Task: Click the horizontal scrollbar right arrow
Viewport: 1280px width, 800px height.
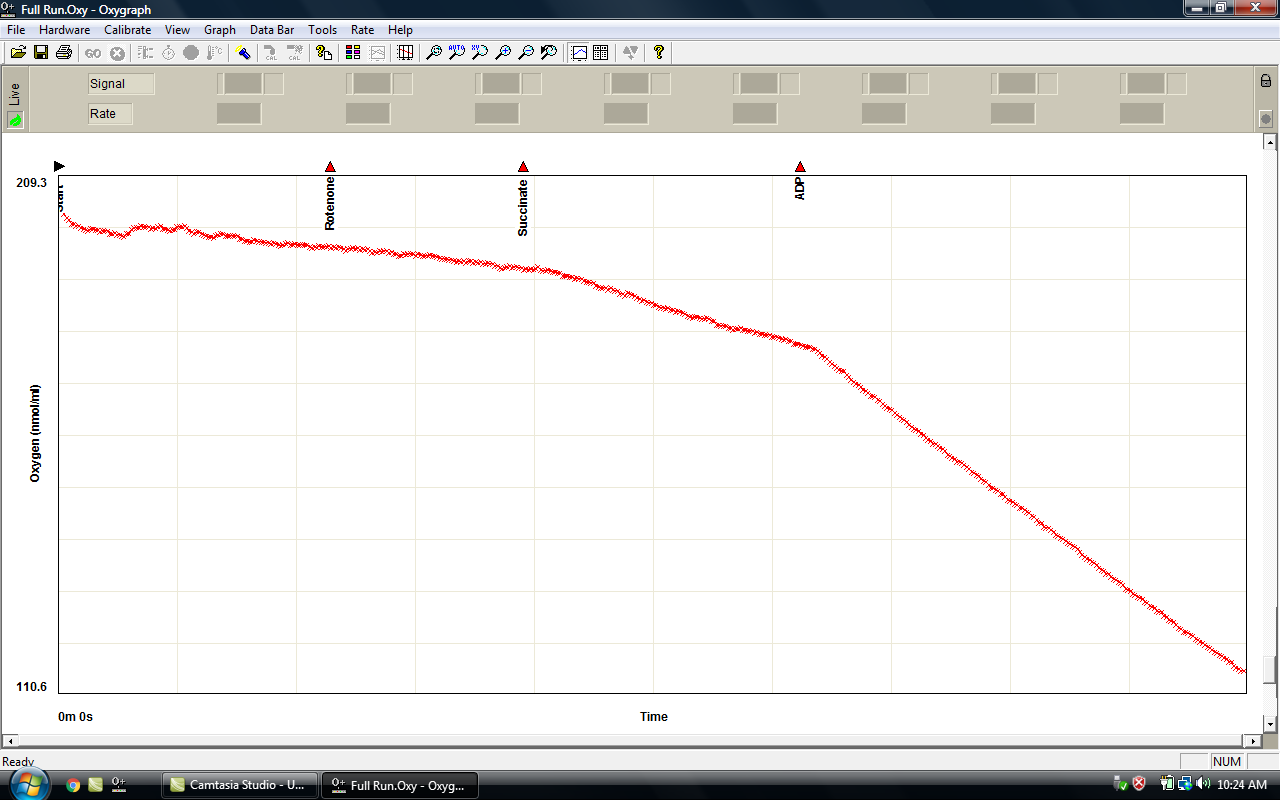Action: [x=1251, y=741]
